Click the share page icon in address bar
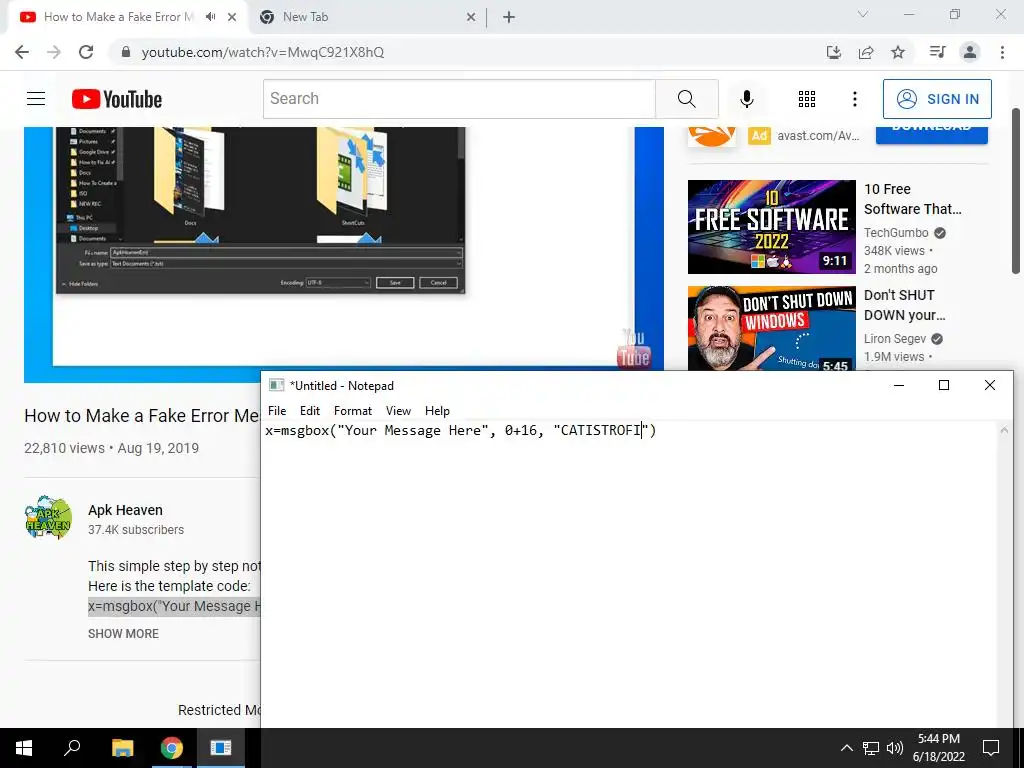1024x768 pixels. click(x=866, y=52)
